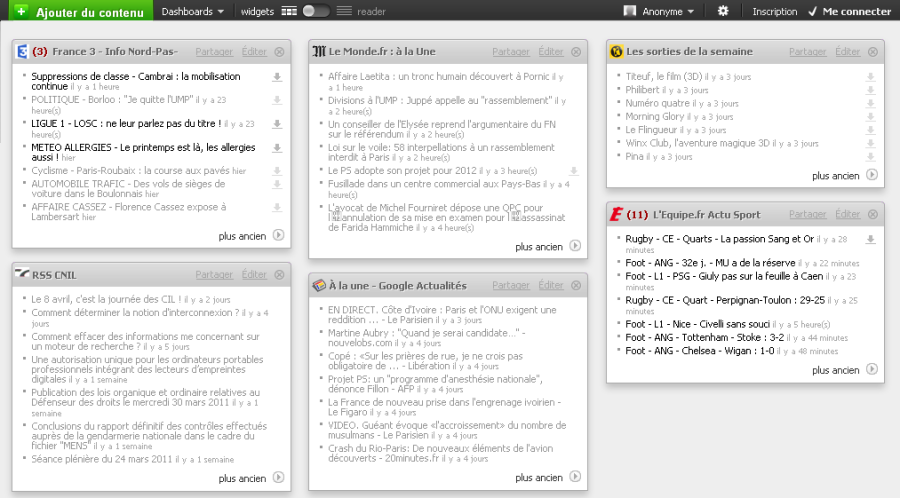The width and height of the screenshot is (900, 498).
Task: Close the Le Monde.fr à la Une widget
Action: click(x=576, y=52)
